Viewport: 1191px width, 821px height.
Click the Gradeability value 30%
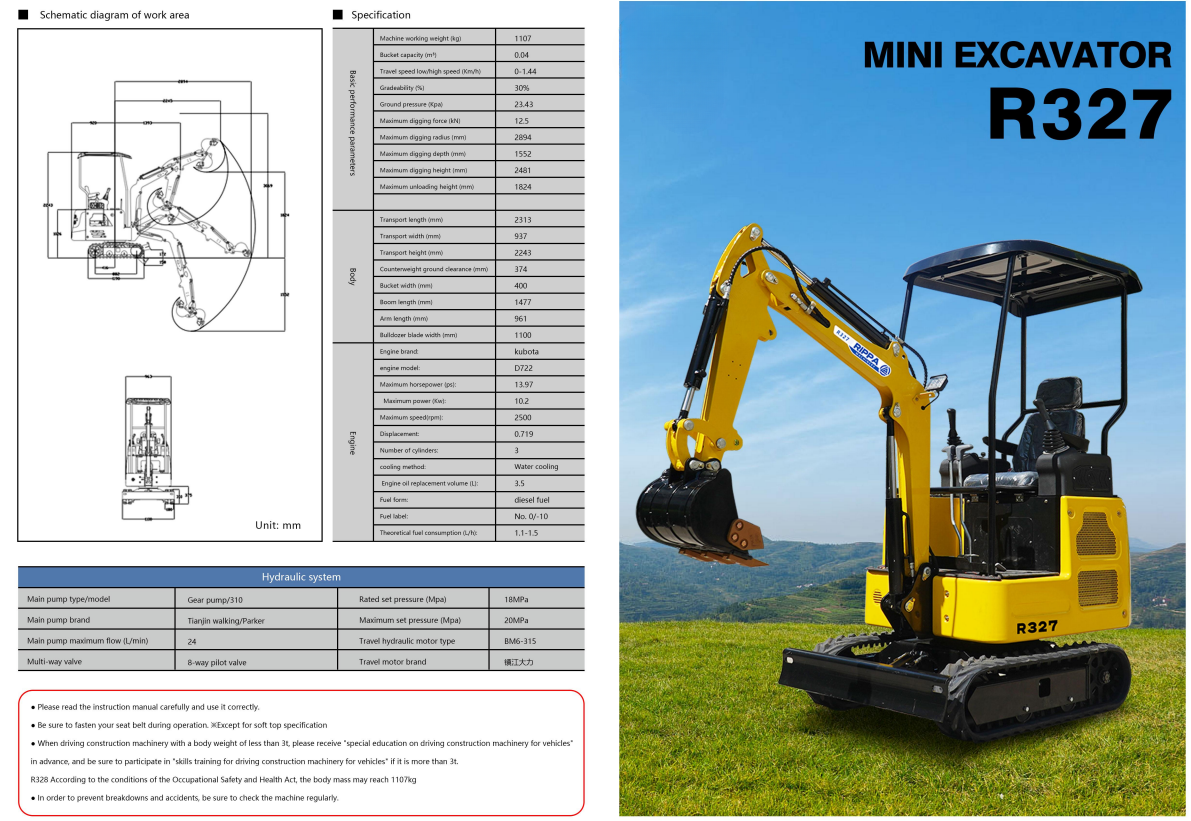[x=521, y=88]
